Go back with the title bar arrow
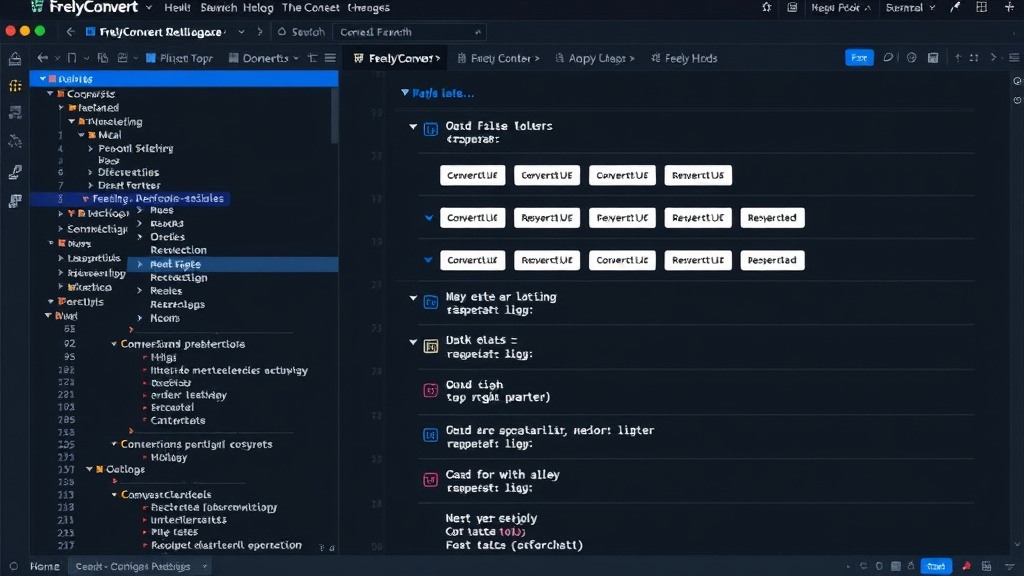Image resolution: width=1024 pixels, height=576 pixels. point(70,31)
